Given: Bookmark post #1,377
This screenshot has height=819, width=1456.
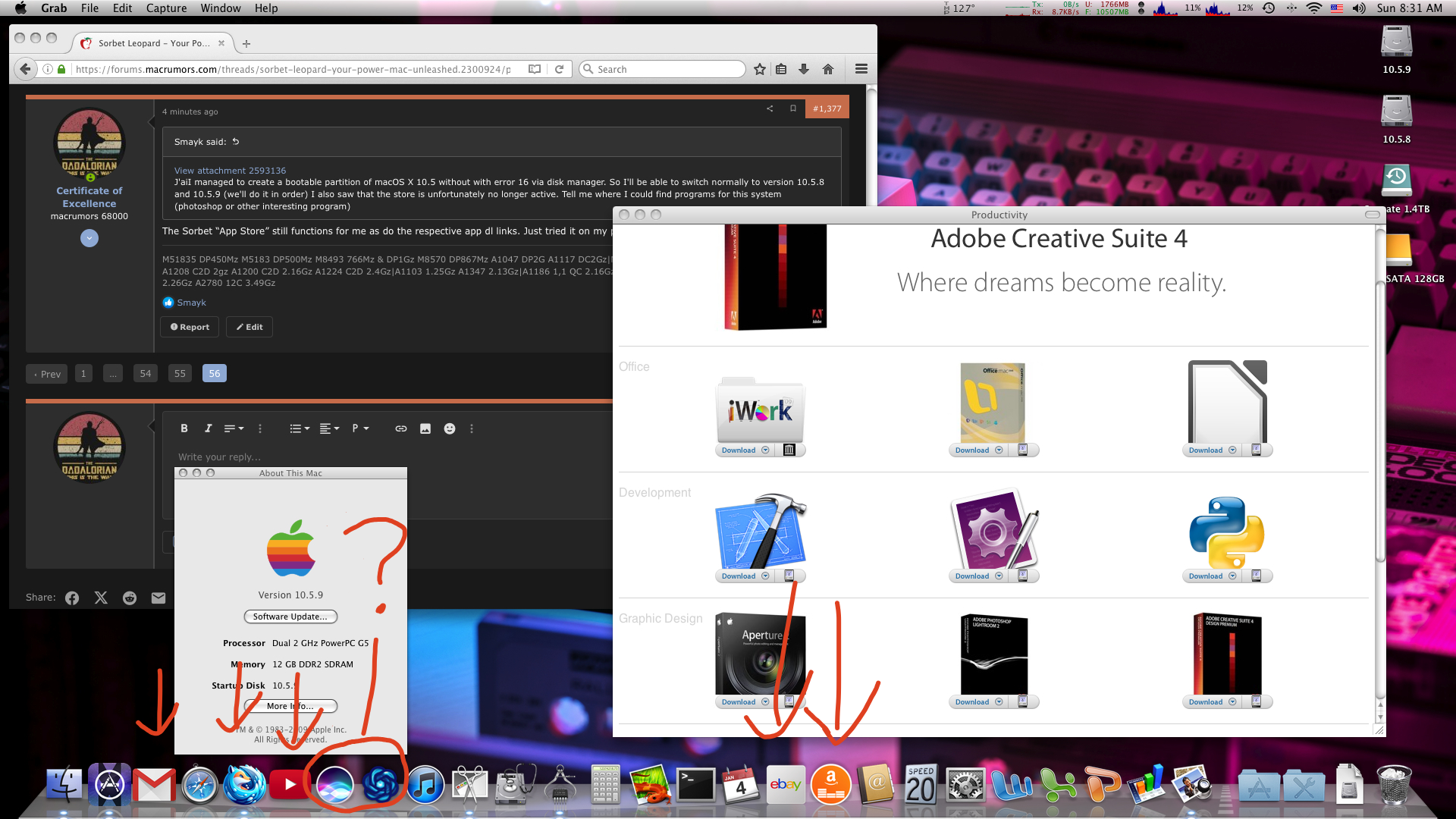Looking at the screenshot, I should click(793, 108).
